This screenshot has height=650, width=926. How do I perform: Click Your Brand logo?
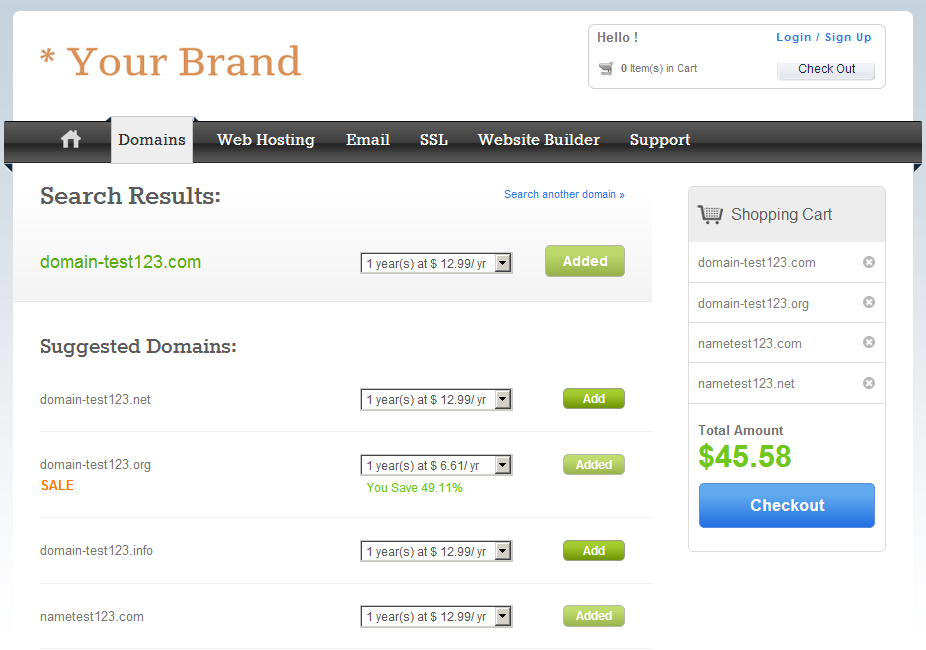tap(171, 61)
